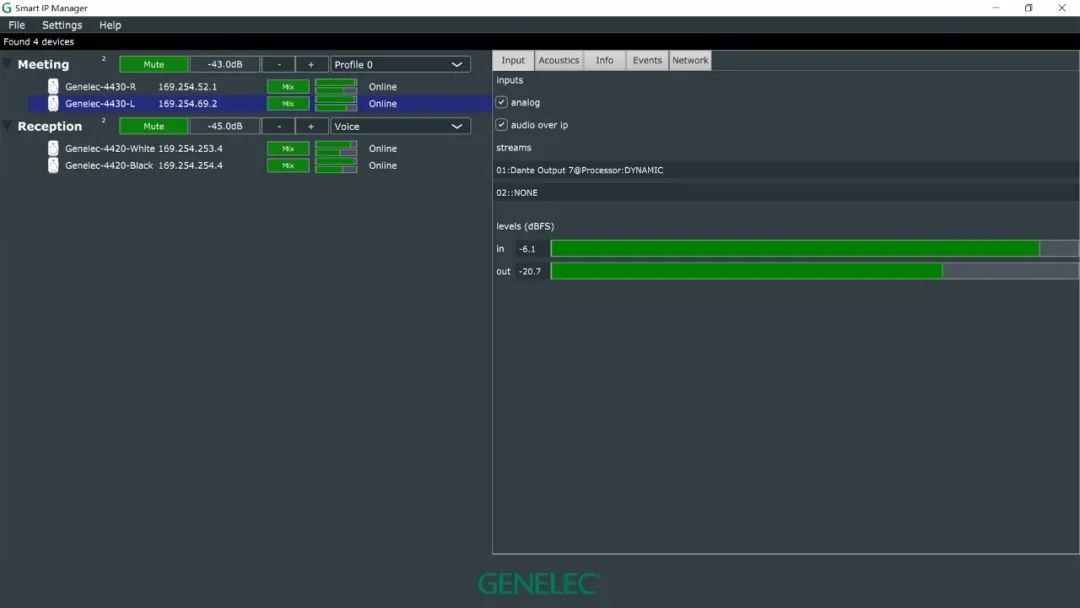Toggle the audio over ip checkbox
This screenshot has height=608, width=1080.
coord(501,125)
